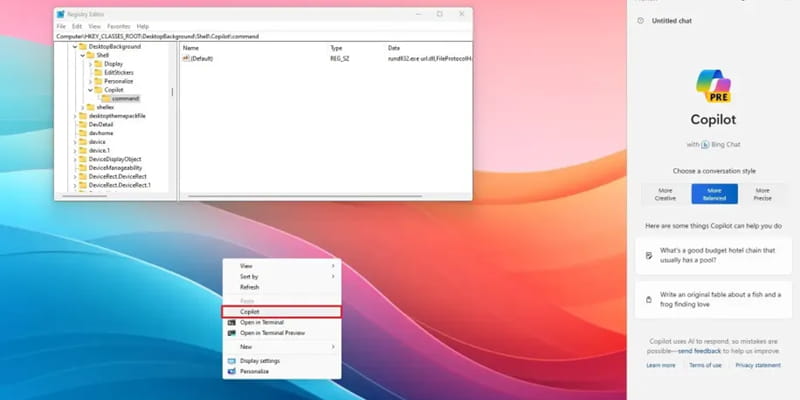
Task: Open the Learn more link
Action: (x=661, y=365)
